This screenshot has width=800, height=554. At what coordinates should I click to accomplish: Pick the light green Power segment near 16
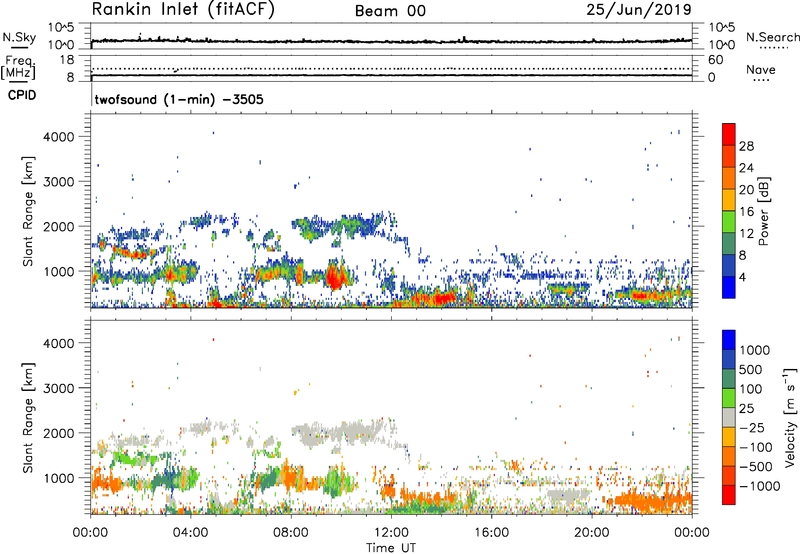(x=729, y=222)
